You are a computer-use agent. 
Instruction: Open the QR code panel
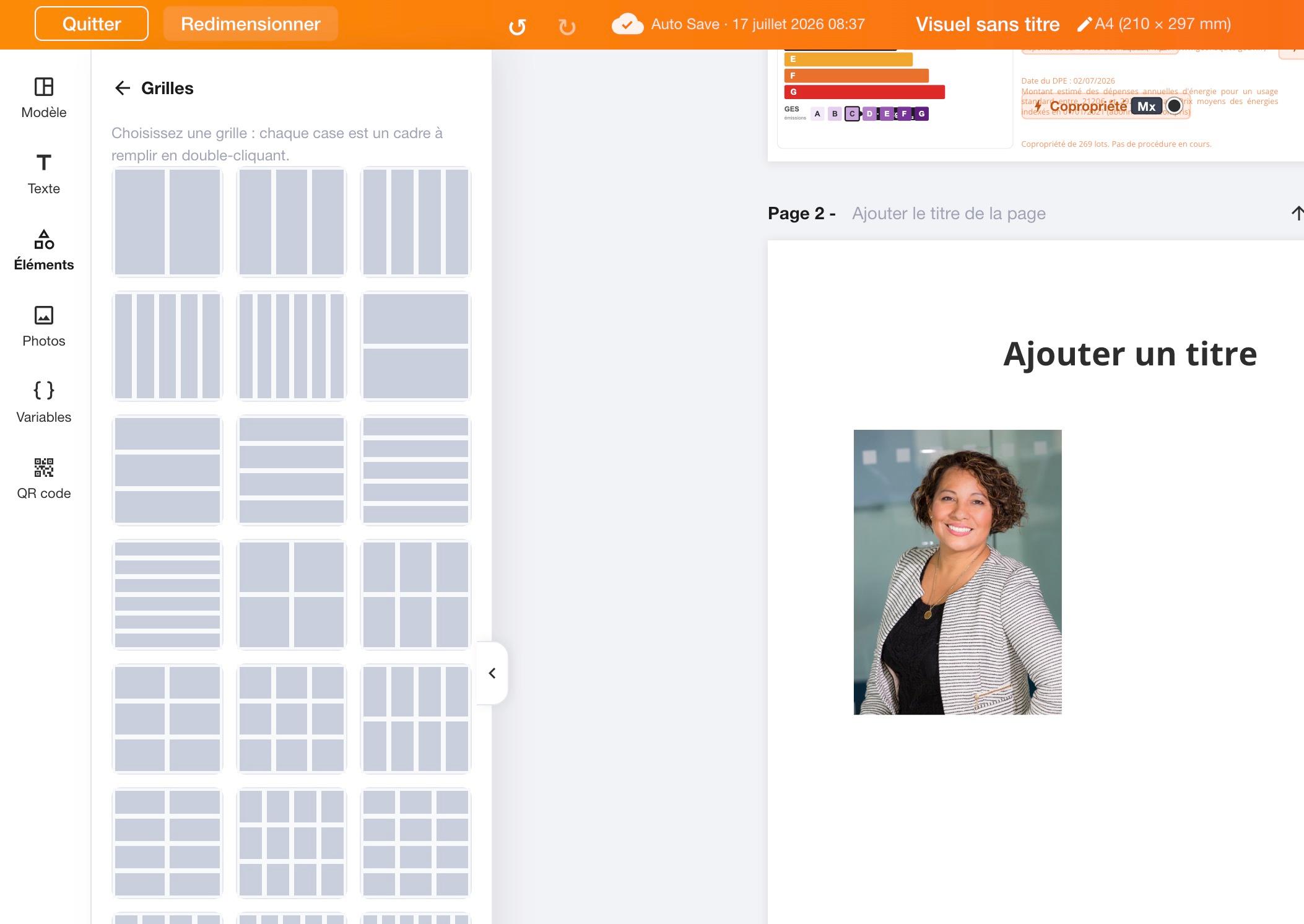click(x=43, y=479)
